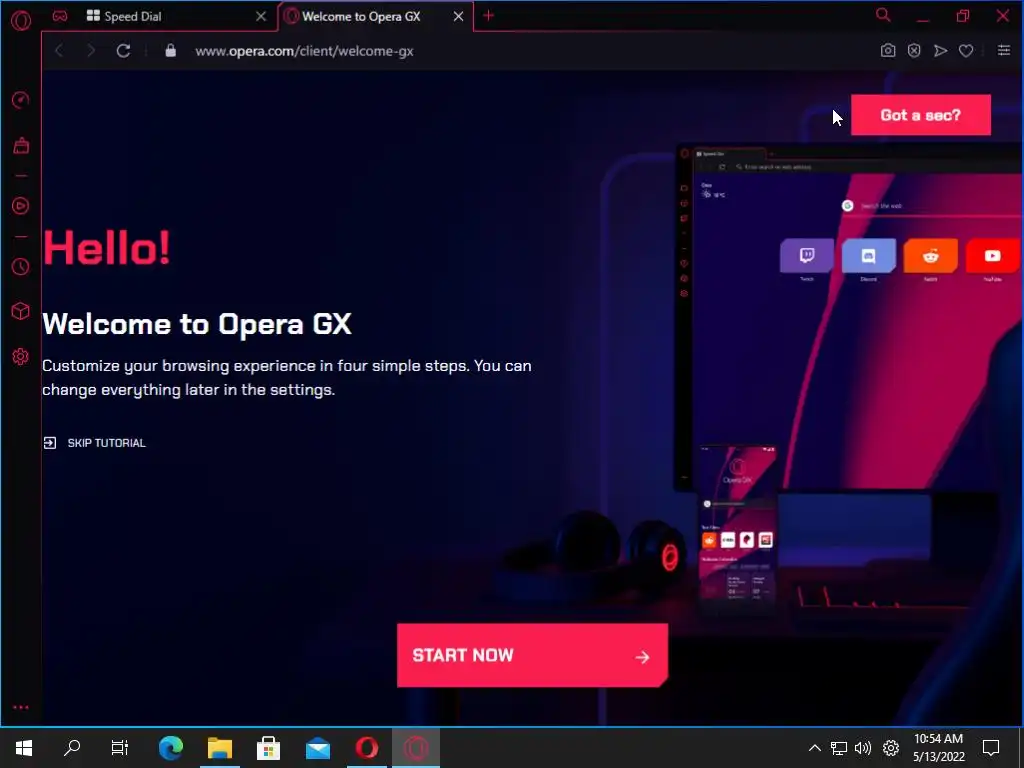Restore down the Opera GX window
The width and height of the screenshot is (1024, 768).
pos(963,16)
